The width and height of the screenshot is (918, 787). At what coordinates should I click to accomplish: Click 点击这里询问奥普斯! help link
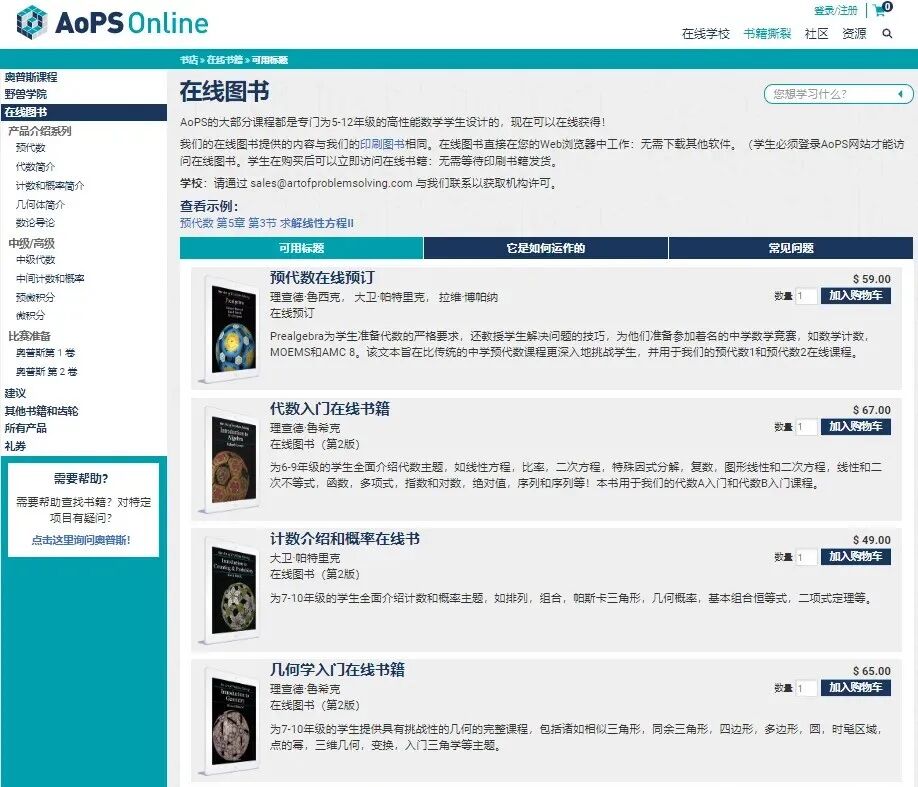click(x=81, y=540)
